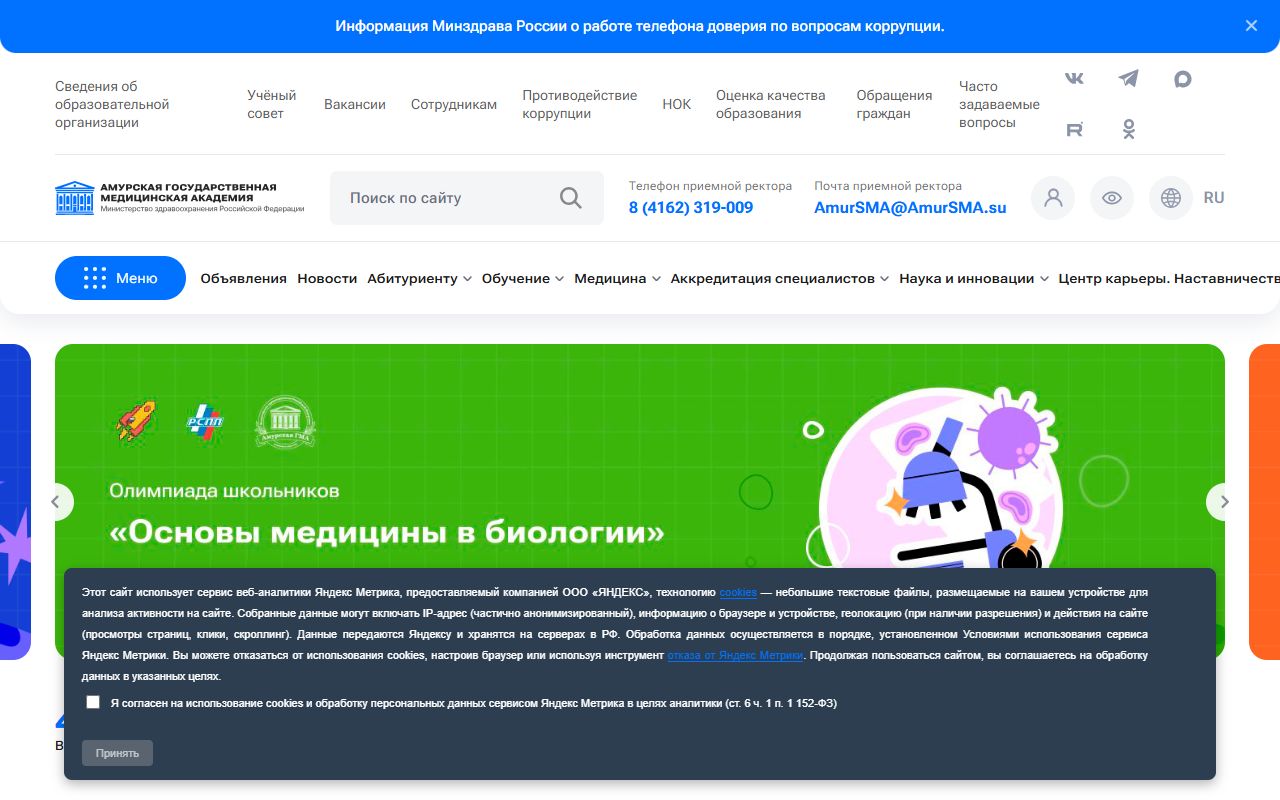Show previous slide with left arrow
1280x800 pixels.
56,502
